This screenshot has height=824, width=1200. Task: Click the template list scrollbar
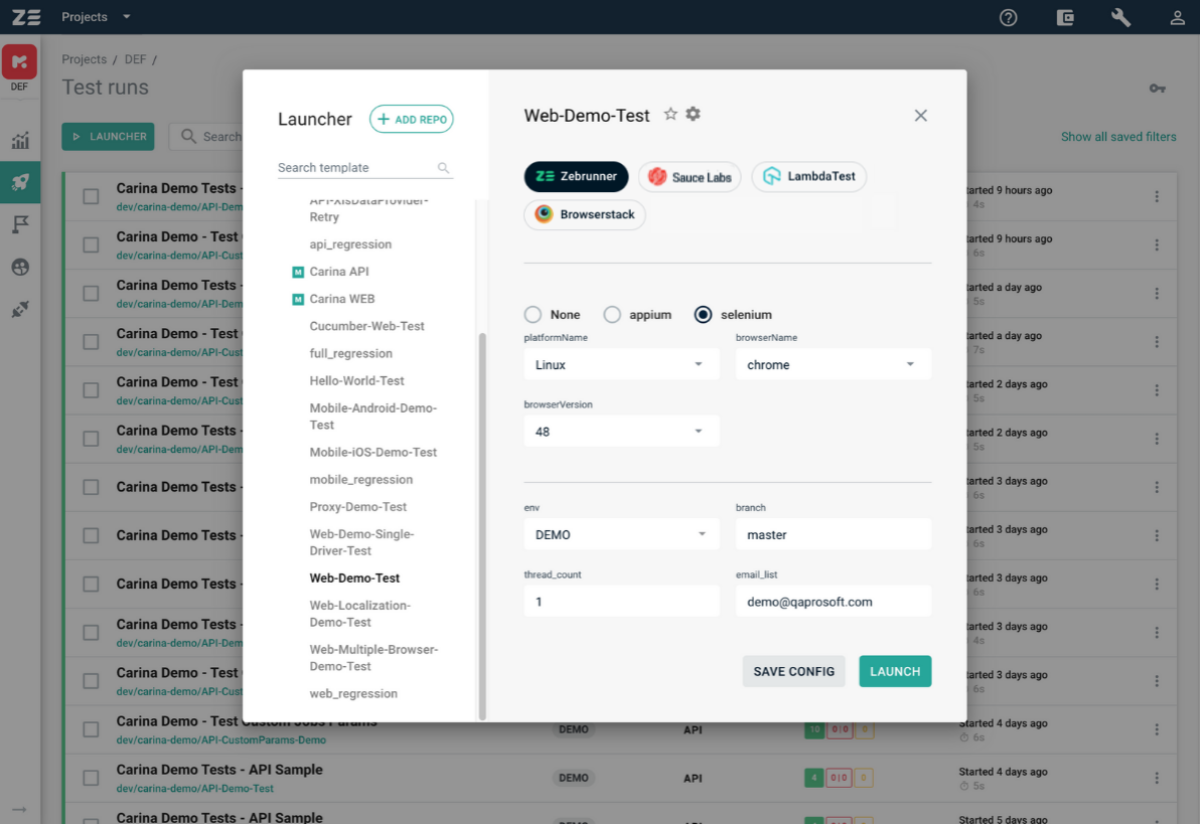483,526
